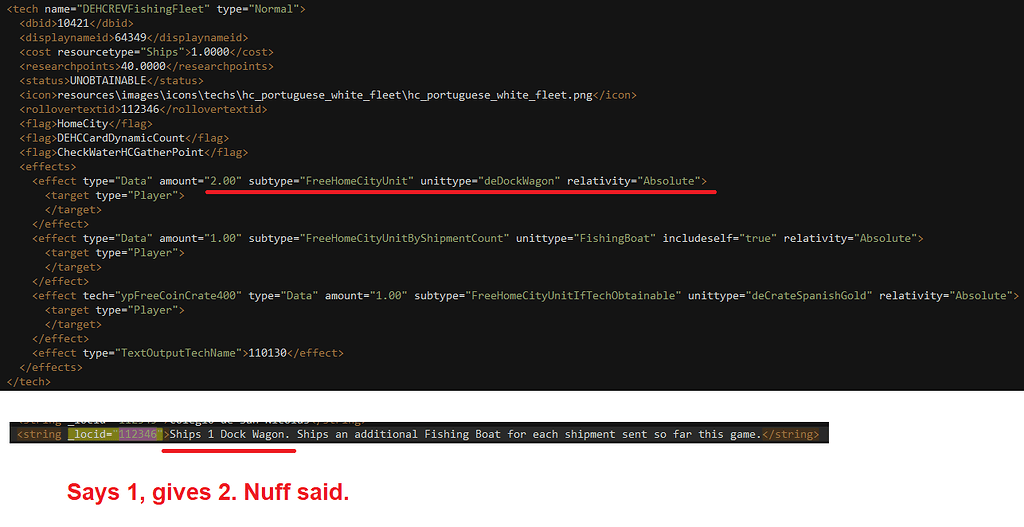Image resolution: width=1024 pixels, height=527 pixels.
Task: Select the HomeCity flag text
Action: [83, 124]
